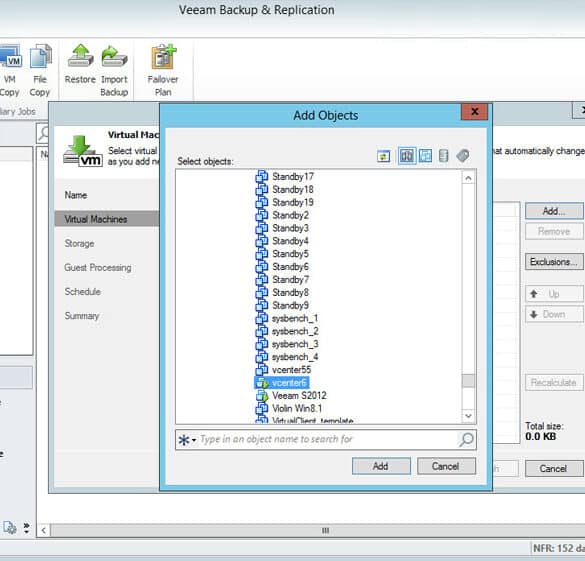The image size is (585, 561).
Task: Select Standby9 in the object tree
Action: (x=290, y=305)
